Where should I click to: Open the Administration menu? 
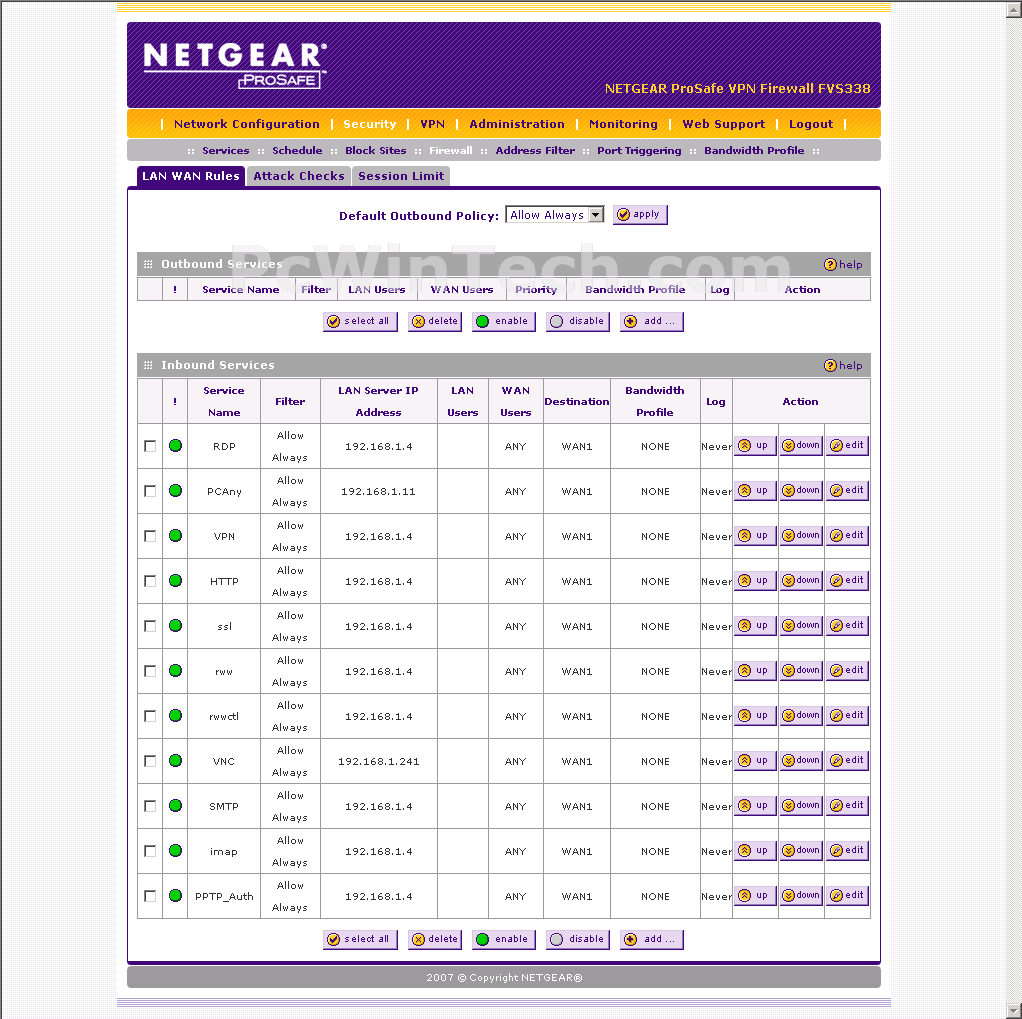[517, 124]
